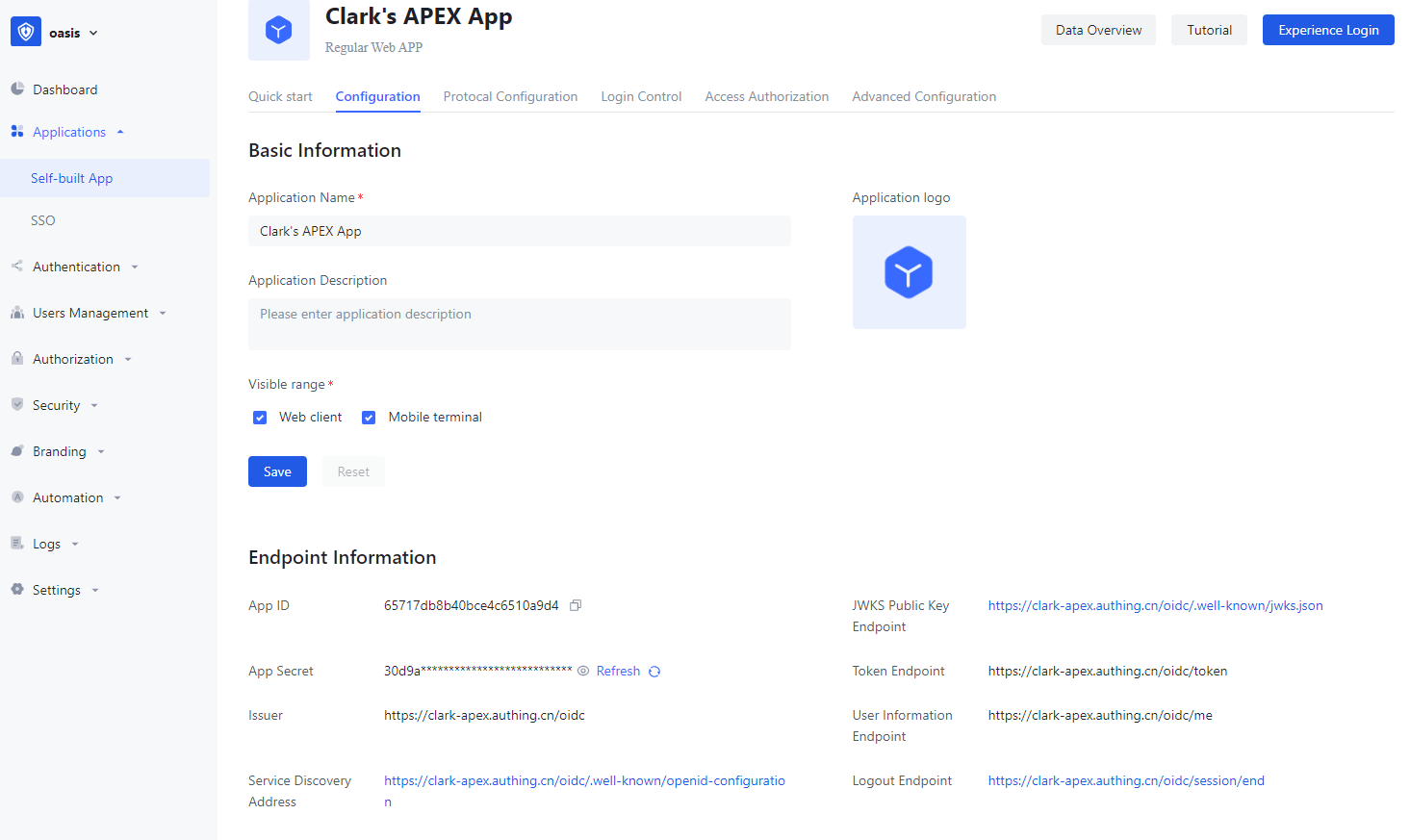Click the Security shield sidebar icon
This screenshot has height=840, width=1410.
pyautogui.click(x=17, y=405)
